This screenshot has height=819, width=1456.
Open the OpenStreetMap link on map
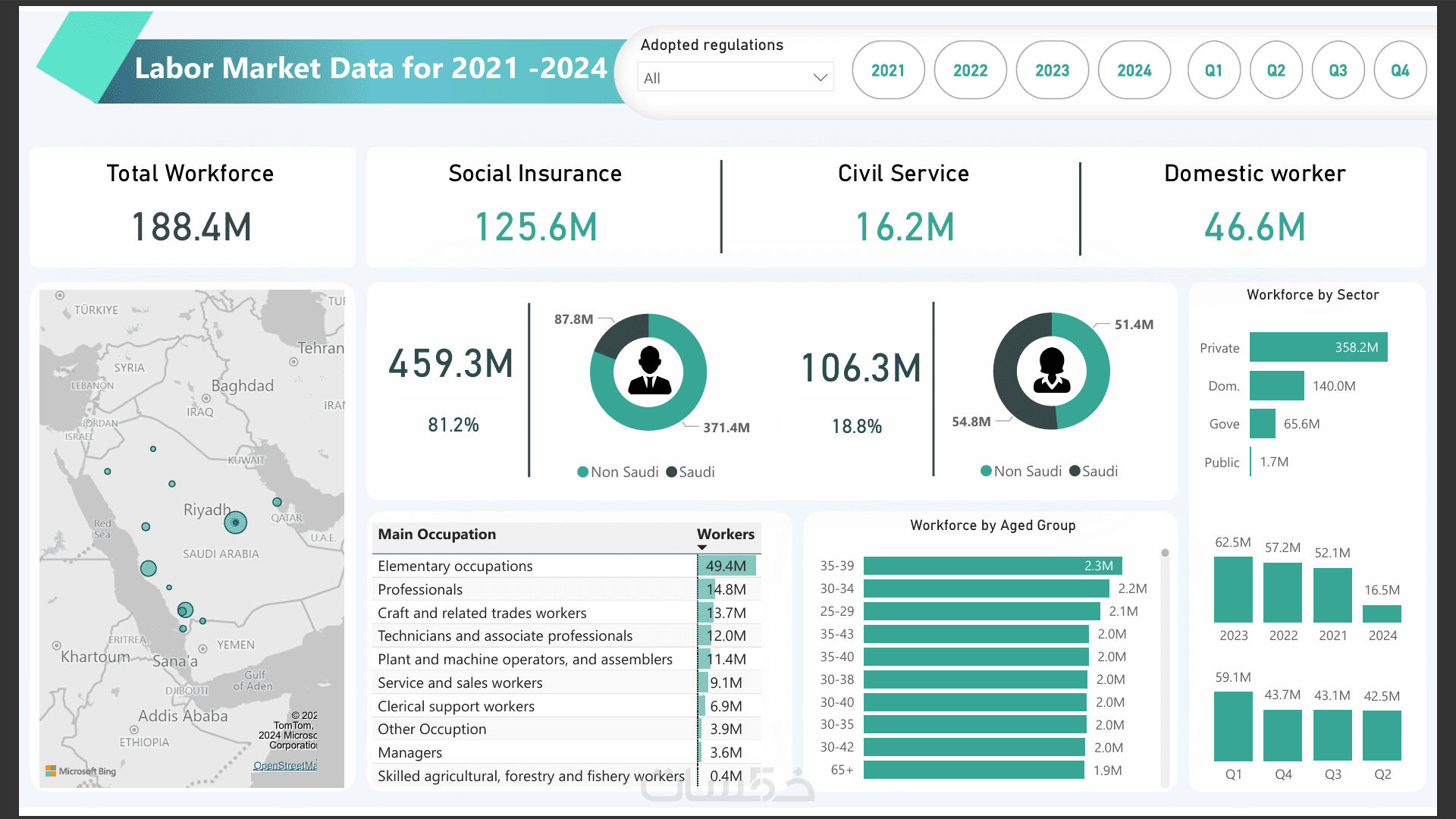(285, 766)
